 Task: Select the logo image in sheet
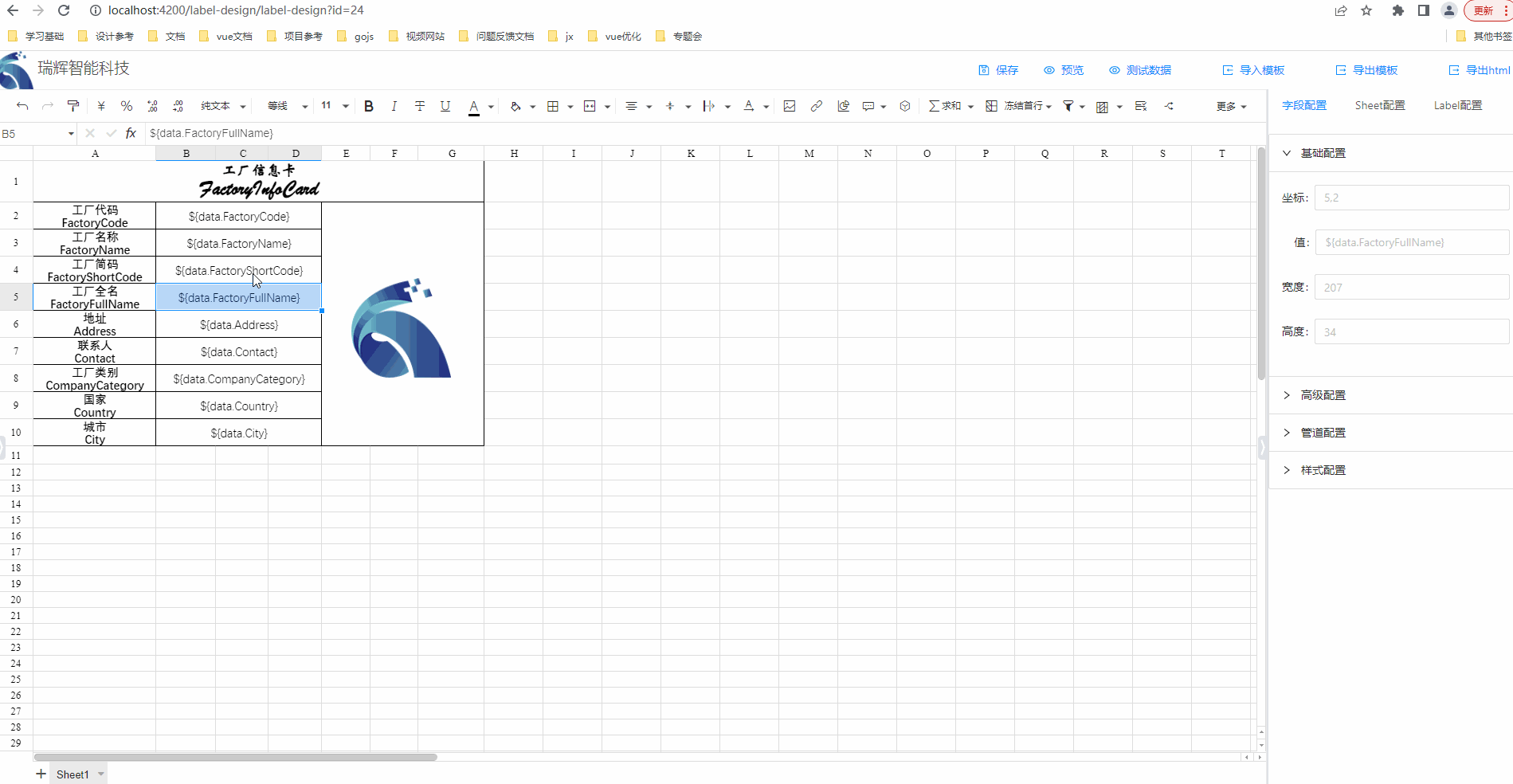tap(401, 327)
